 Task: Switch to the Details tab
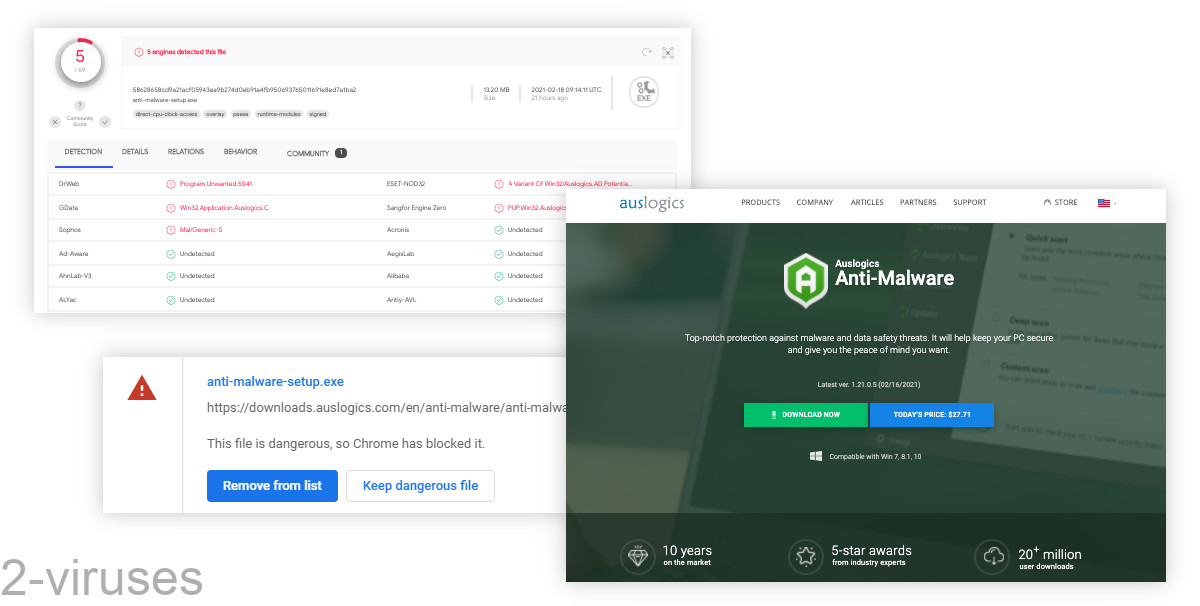(135, 152)
